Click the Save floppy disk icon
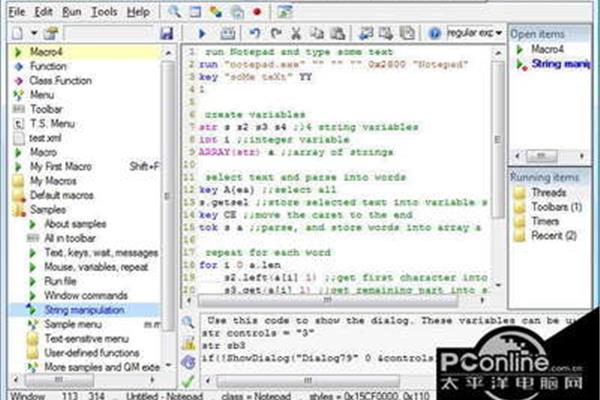This screenshot has height=400, width=600. pyautogui.click(x=167, y=33)
